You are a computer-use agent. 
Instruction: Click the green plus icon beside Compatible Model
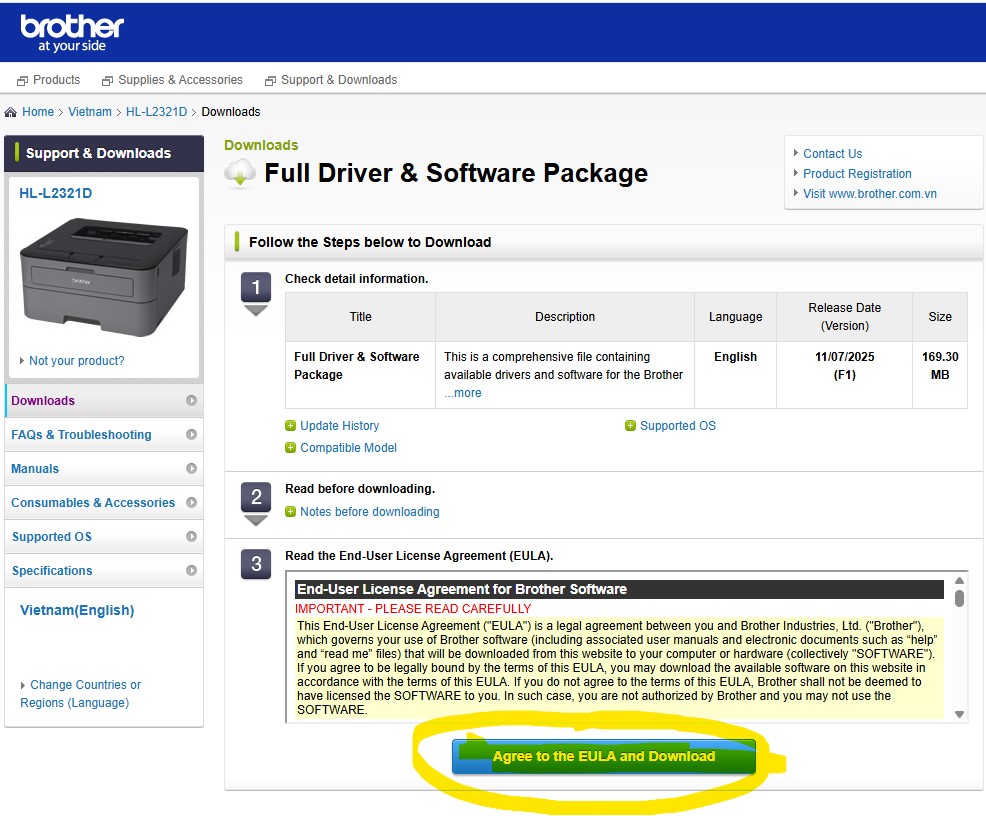[291, 448]
